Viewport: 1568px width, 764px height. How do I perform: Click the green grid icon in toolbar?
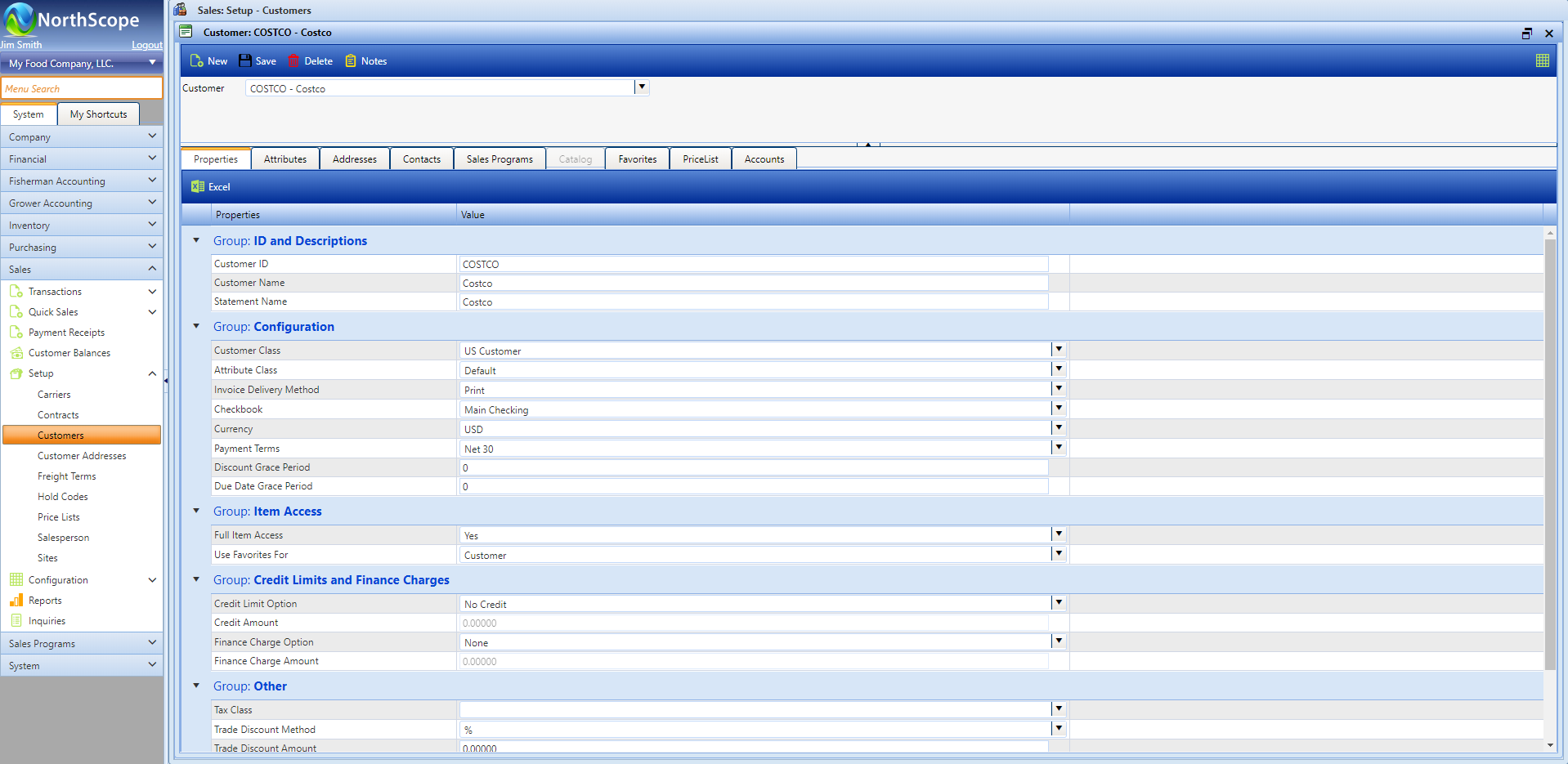pos(1542,60)
